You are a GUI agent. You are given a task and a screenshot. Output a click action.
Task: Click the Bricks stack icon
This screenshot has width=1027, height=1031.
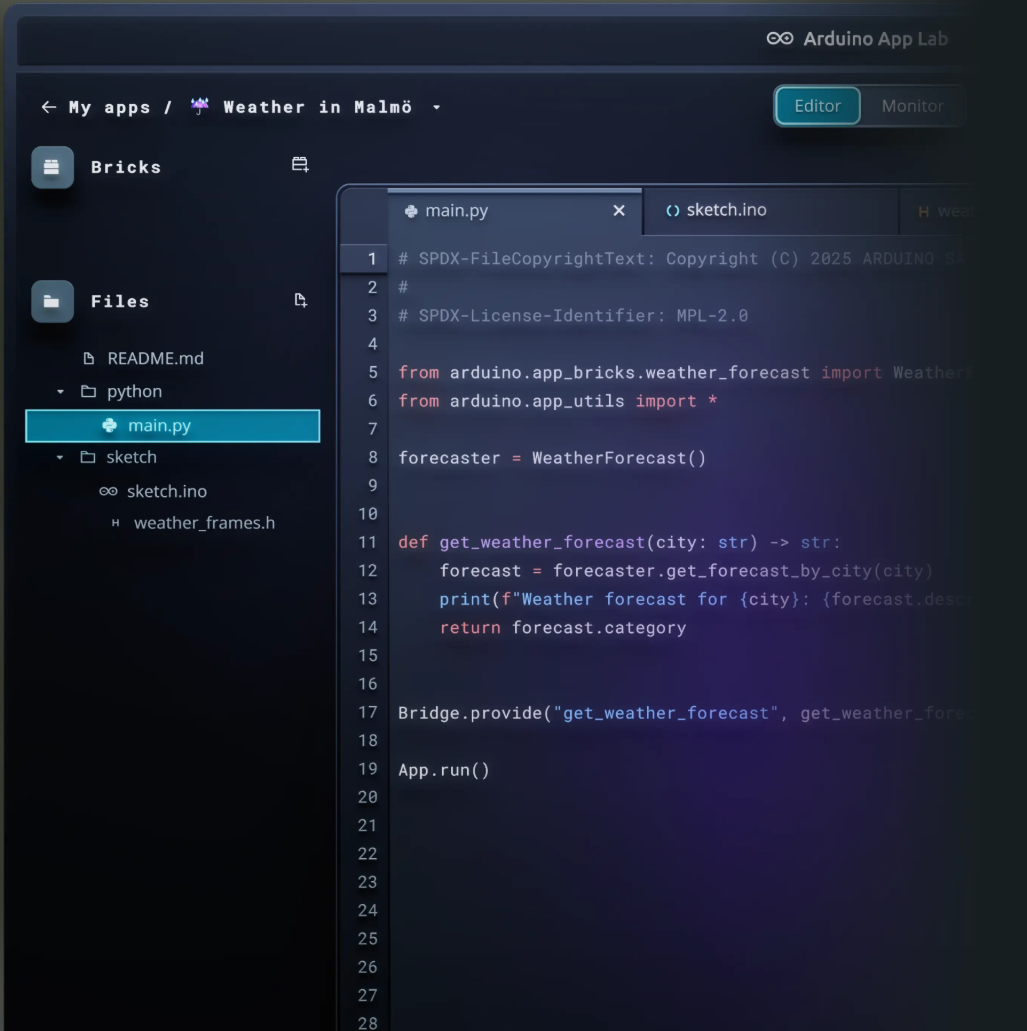pos(52,167)
